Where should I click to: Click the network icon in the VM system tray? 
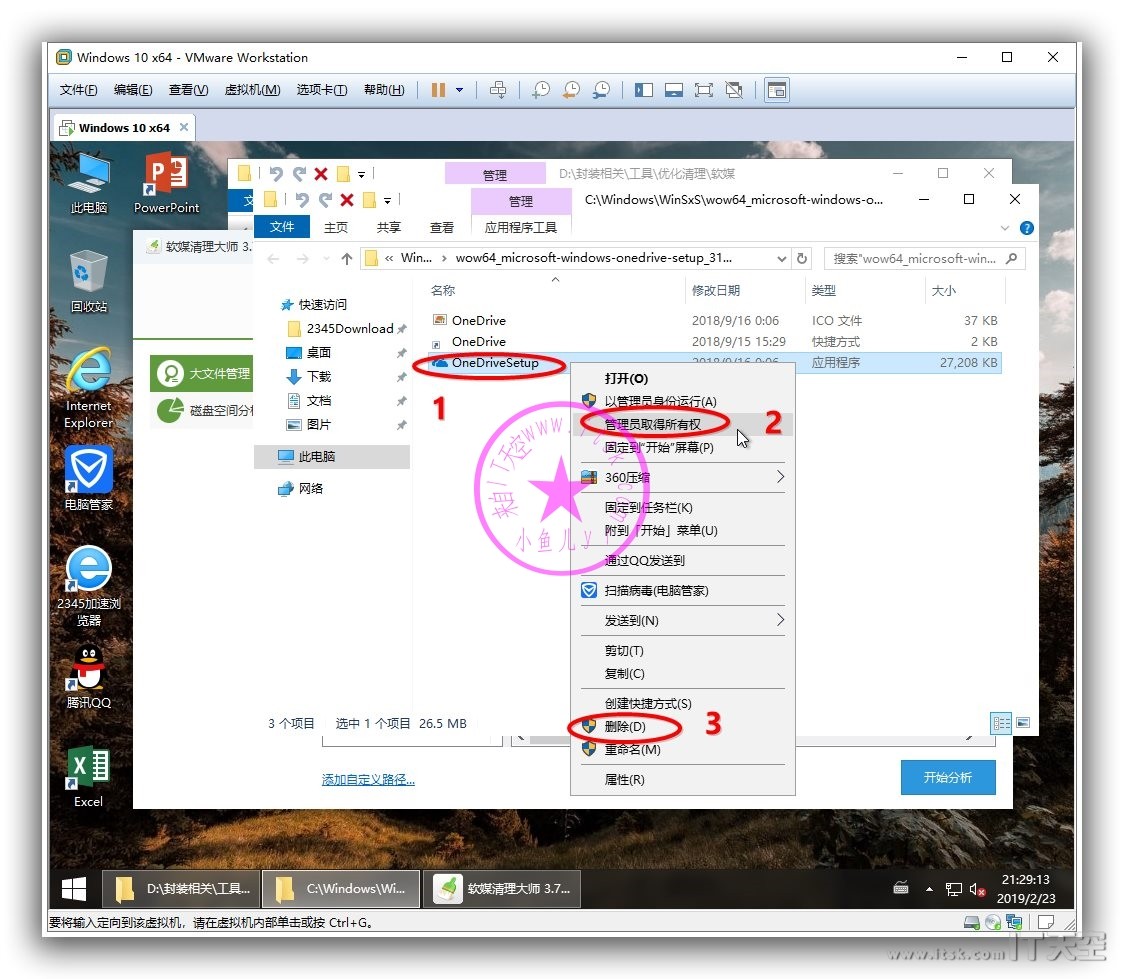[x=953, y=889]
